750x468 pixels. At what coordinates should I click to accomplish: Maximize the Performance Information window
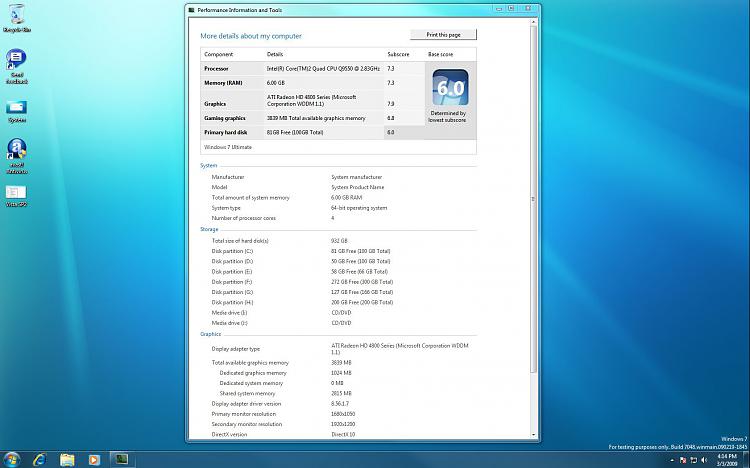click(x=511, y=9)
